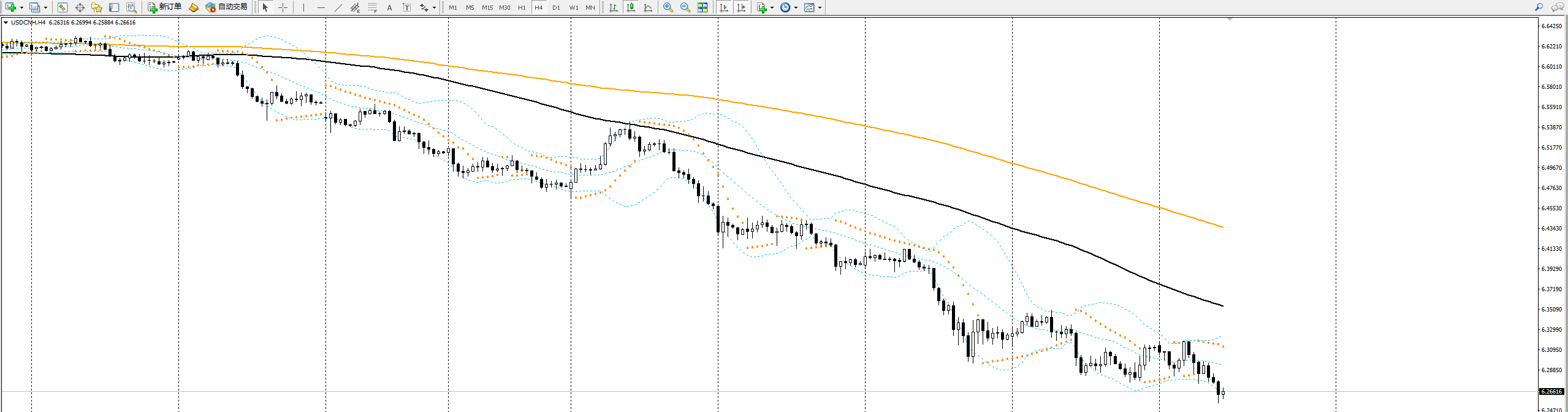The image size is (1568, 412).
Task: Select the trendline drawing tool
Action: (338, 7)
